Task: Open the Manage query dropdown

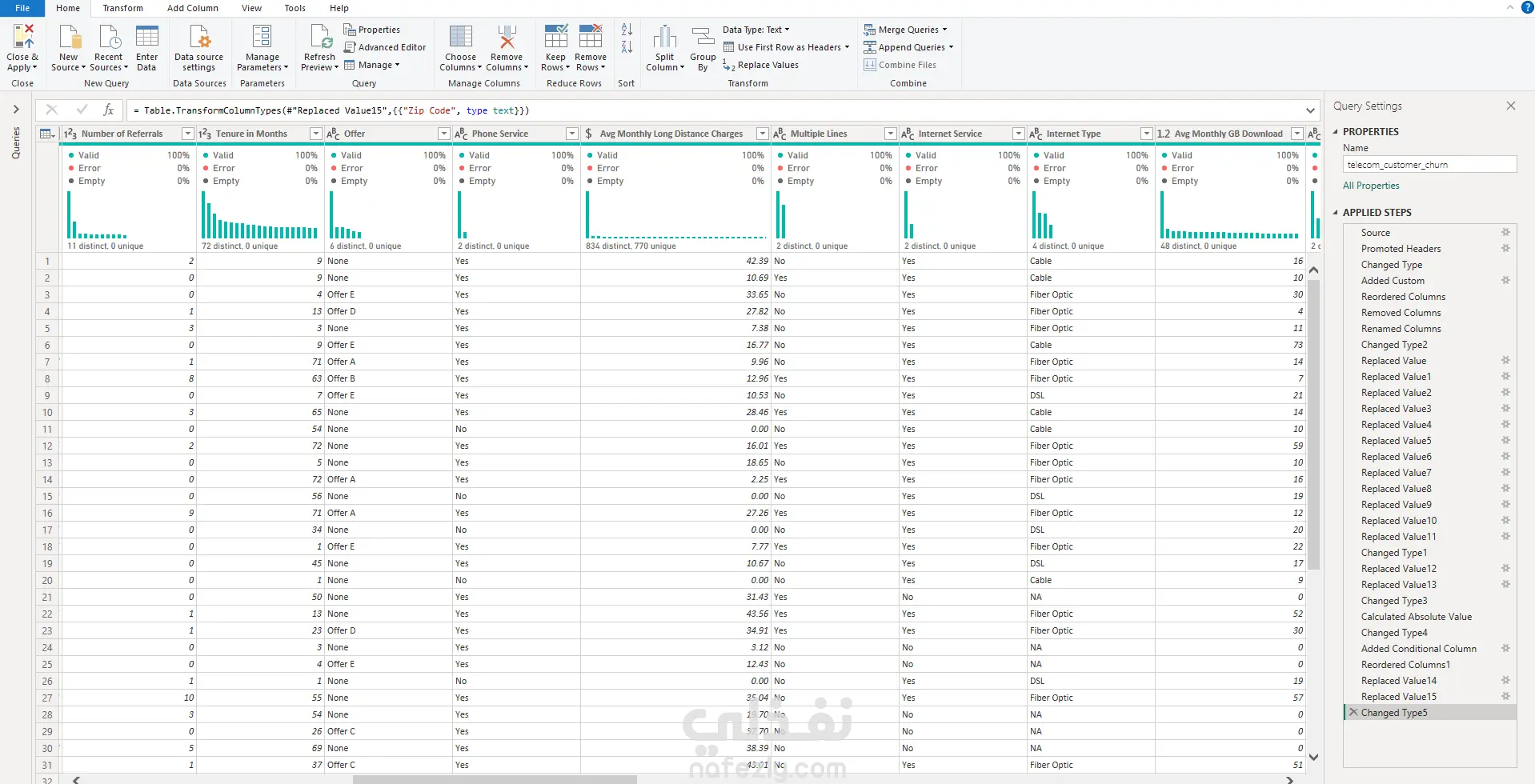Action: coord(372,65)
